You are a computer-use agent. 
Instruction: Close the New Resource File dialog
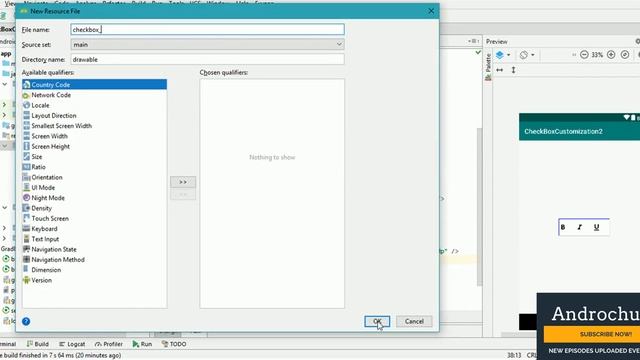[x=431, y=11]
